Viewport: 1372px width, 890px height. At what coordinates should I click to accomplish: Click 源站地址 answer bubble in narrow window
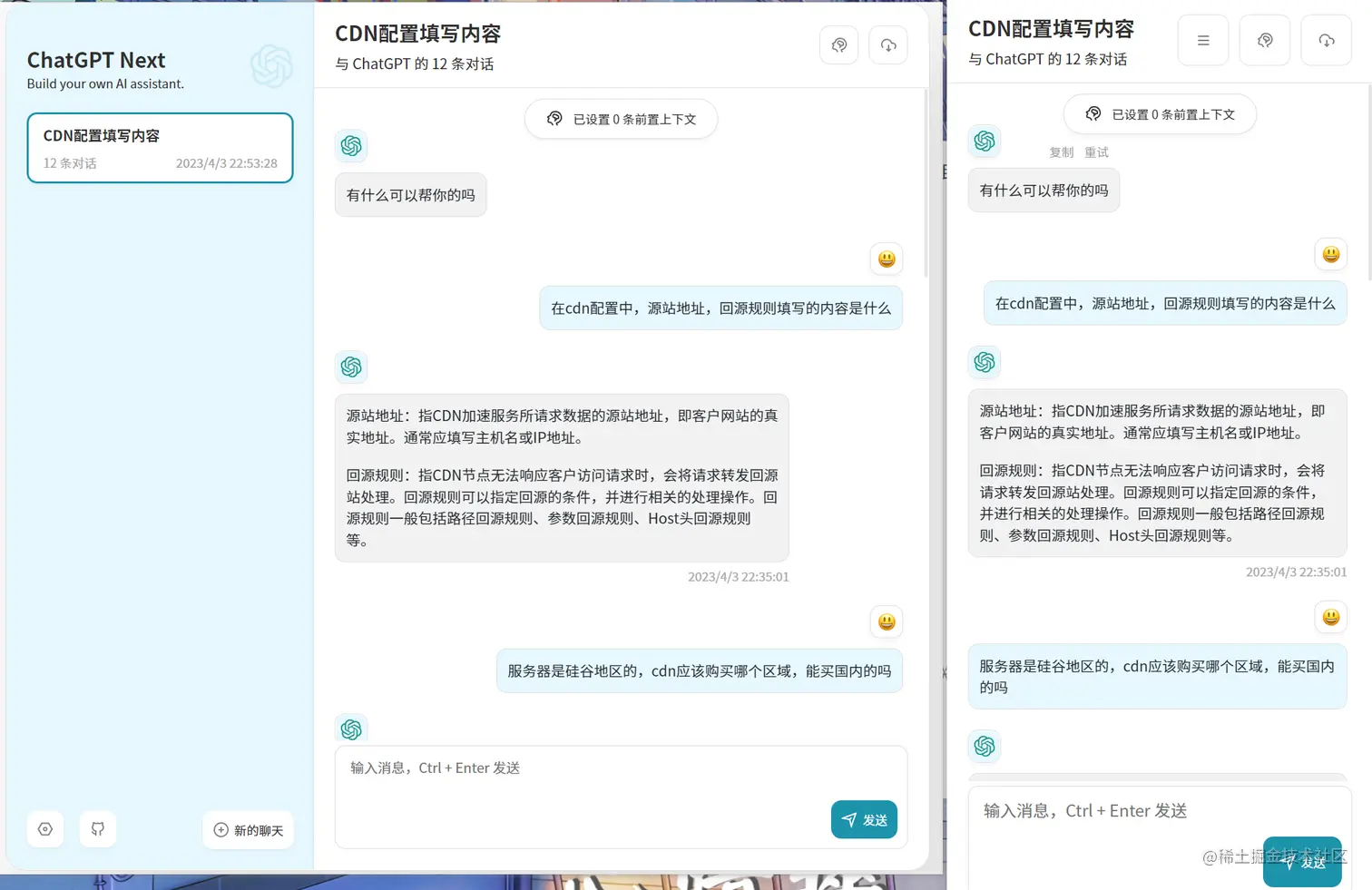pyautogui.click(x=1157, y=474)
